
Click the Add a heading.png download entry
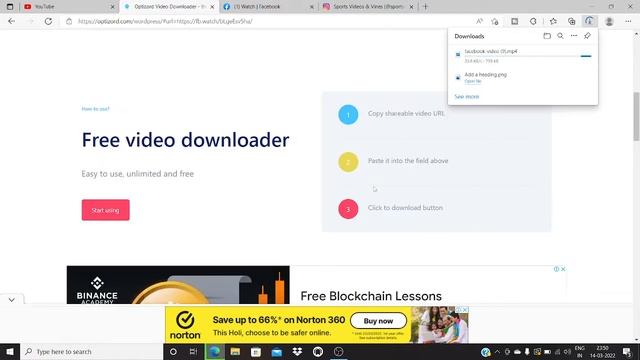[523, 78]
